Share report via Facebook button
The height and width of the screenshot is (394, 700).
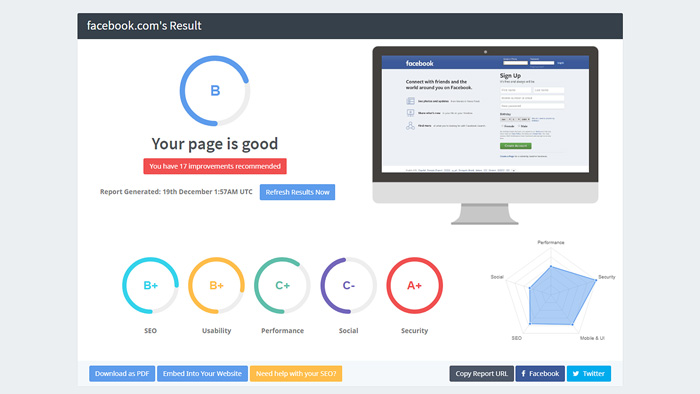point(540,373)
